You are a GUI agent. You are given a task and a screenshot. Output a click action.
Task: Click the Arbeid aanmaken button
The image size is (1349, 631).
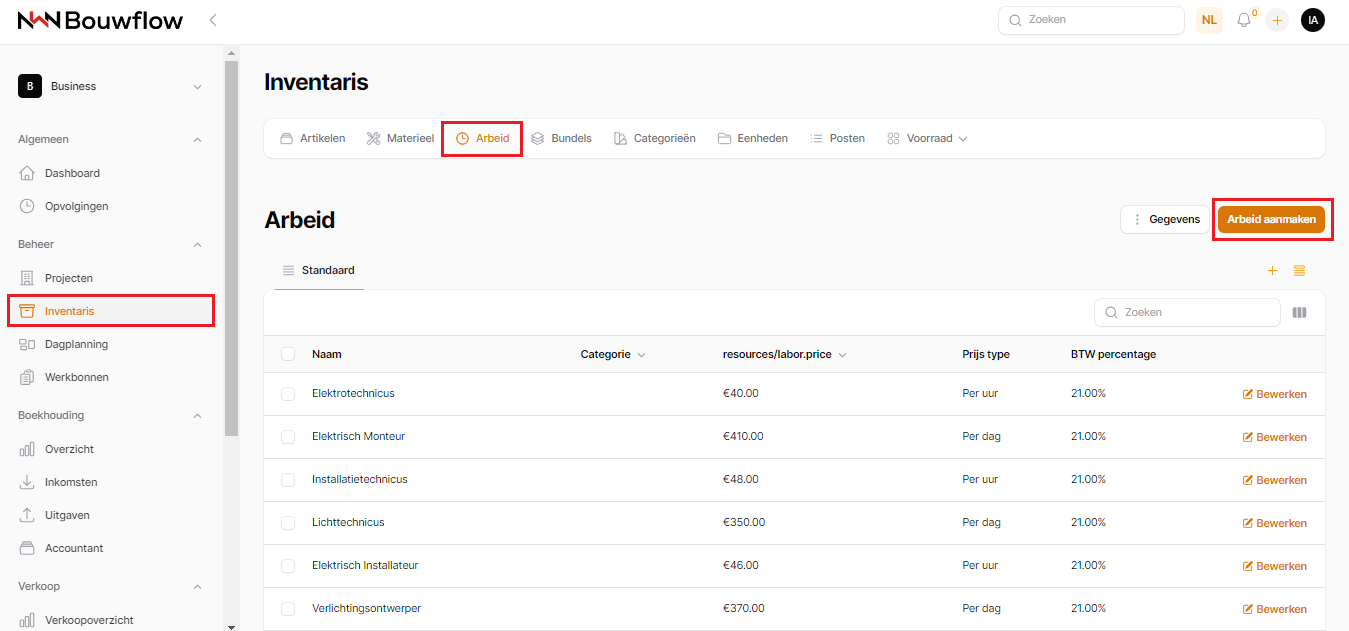click(x=1270, y=219)
